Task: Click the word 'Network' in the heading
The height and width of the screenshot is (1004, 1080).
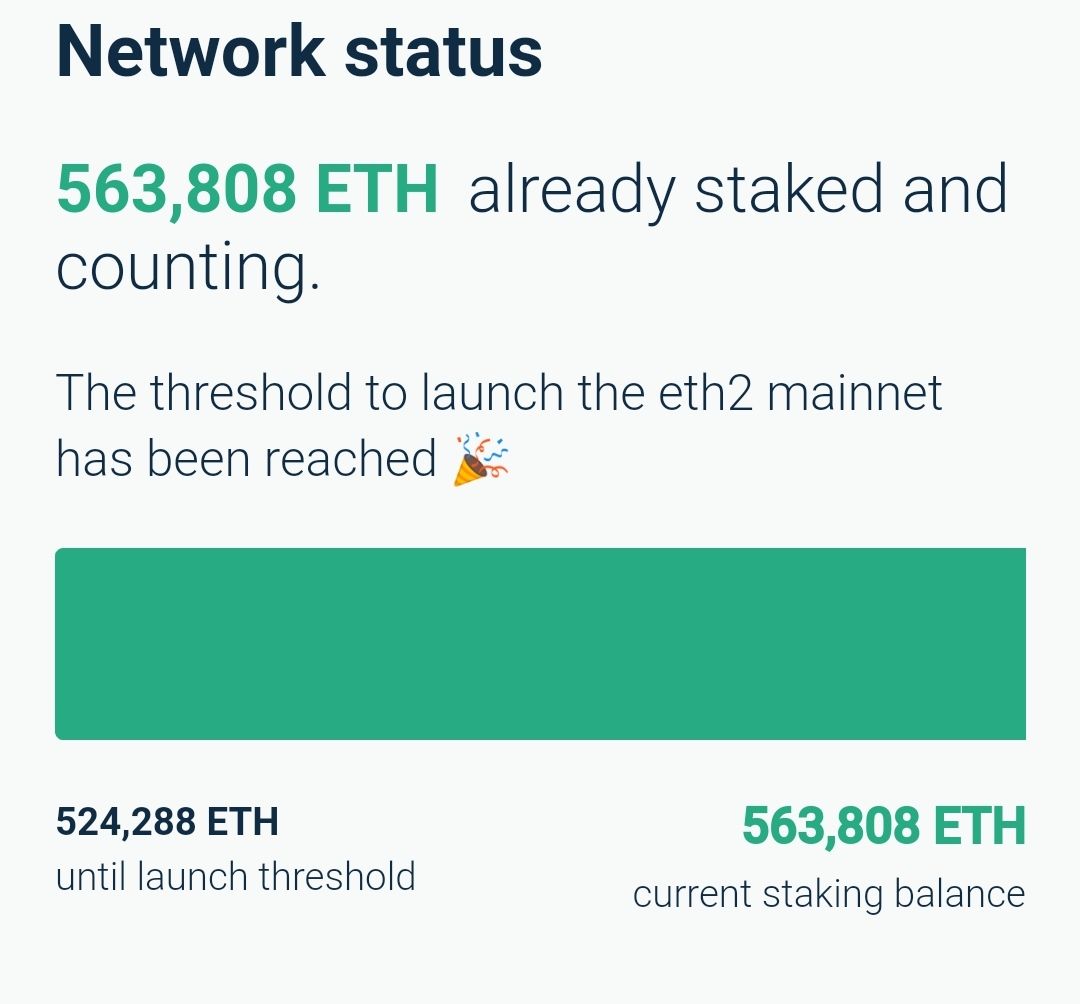Action: pos(190,50)
